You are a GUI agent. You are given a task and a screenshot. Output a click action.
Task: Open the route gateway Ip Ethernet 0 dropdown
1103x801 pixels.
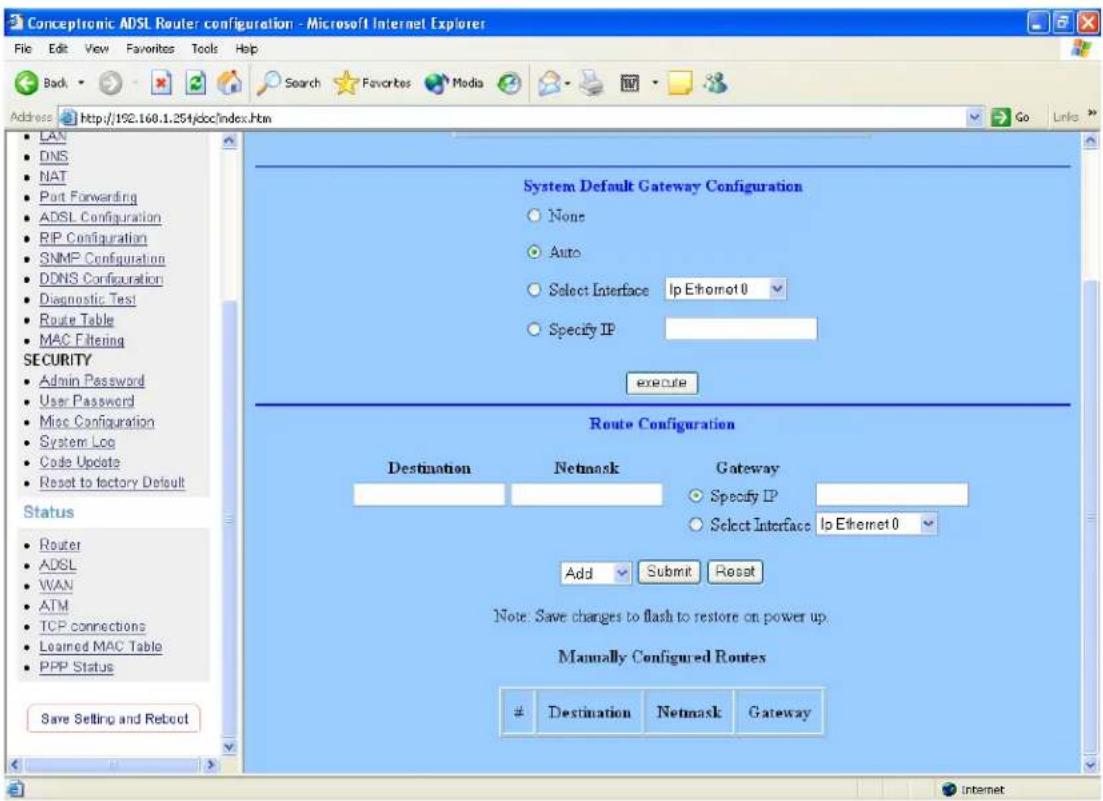pyautogui.click(x=876, y=524)
